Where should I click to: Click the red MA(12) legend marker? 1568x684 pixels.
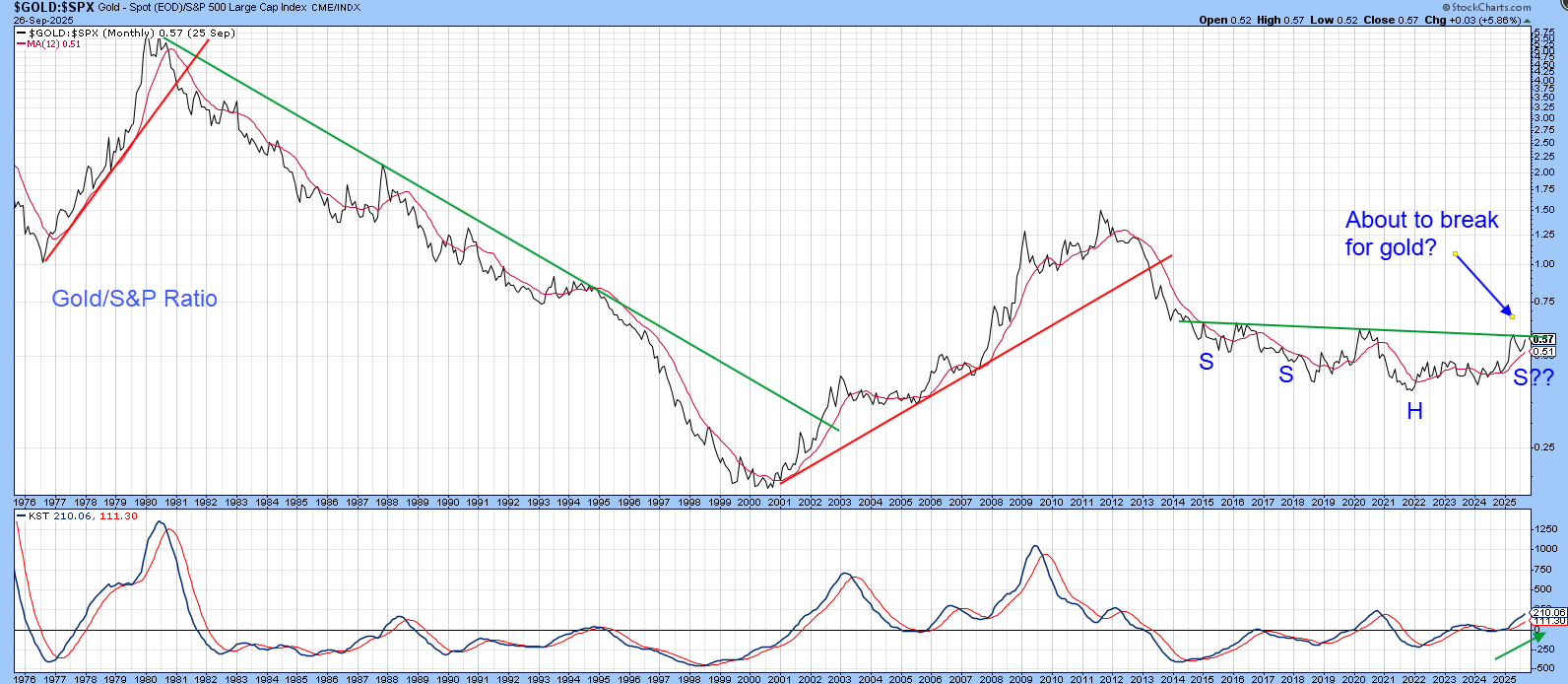coord(21,44)
